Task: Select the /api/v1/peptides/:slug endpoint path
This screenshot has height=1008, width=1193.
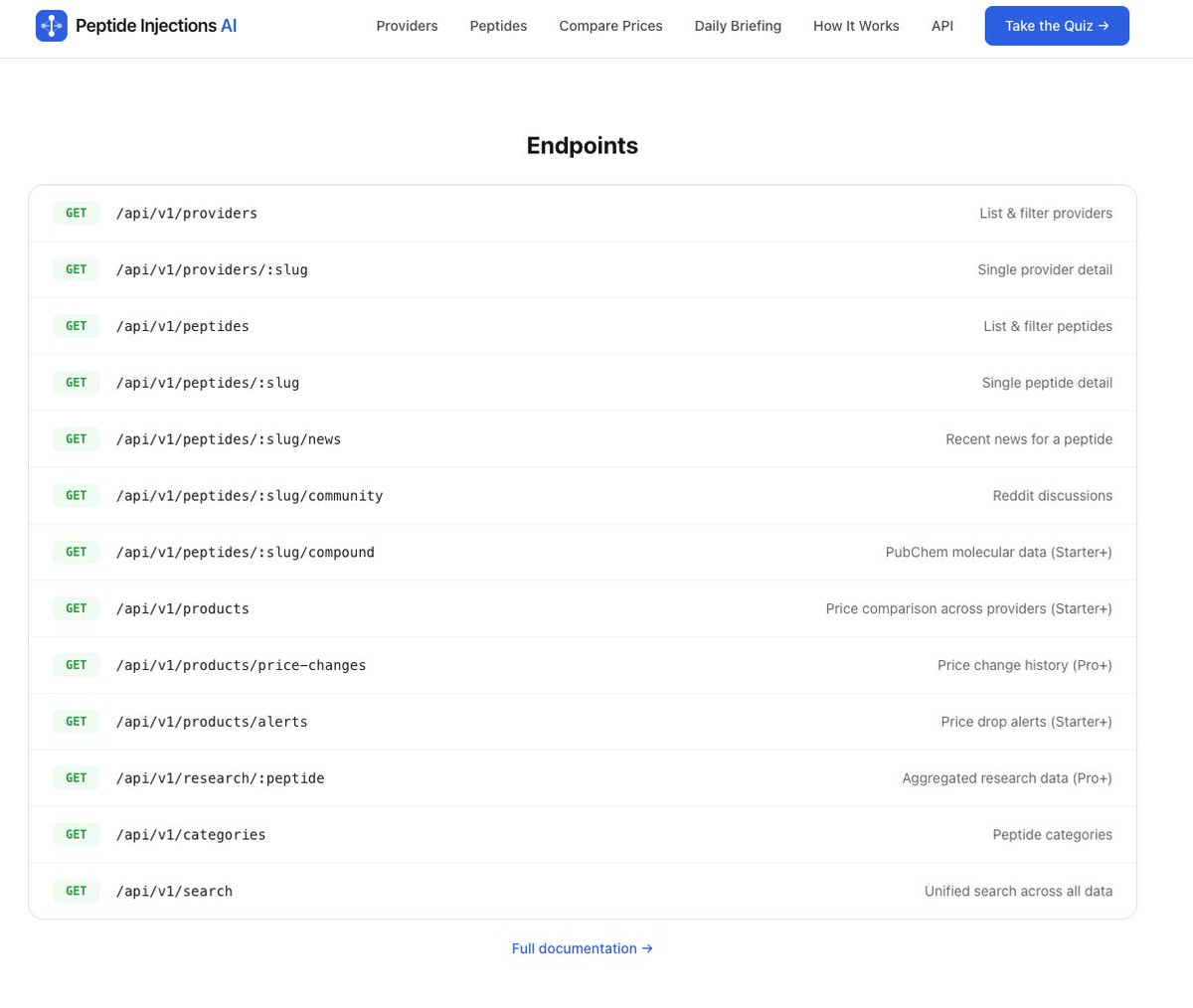Action: (x=208, y=383)
